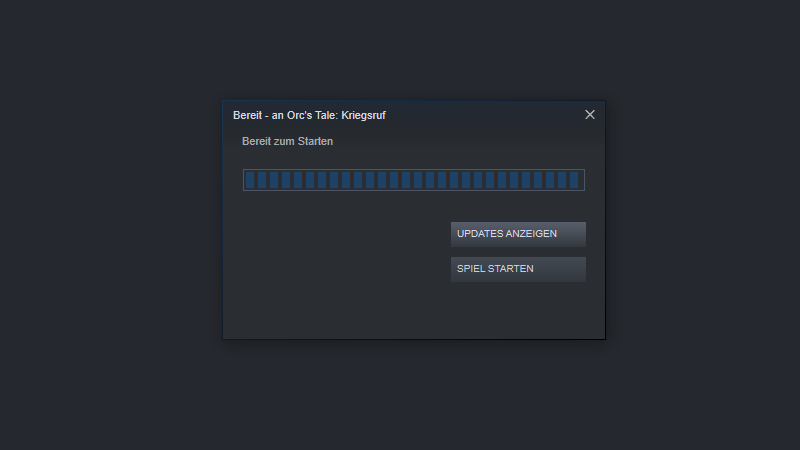Click the title bar between title and close icon
800x450 pixels.
pos(485,115)
